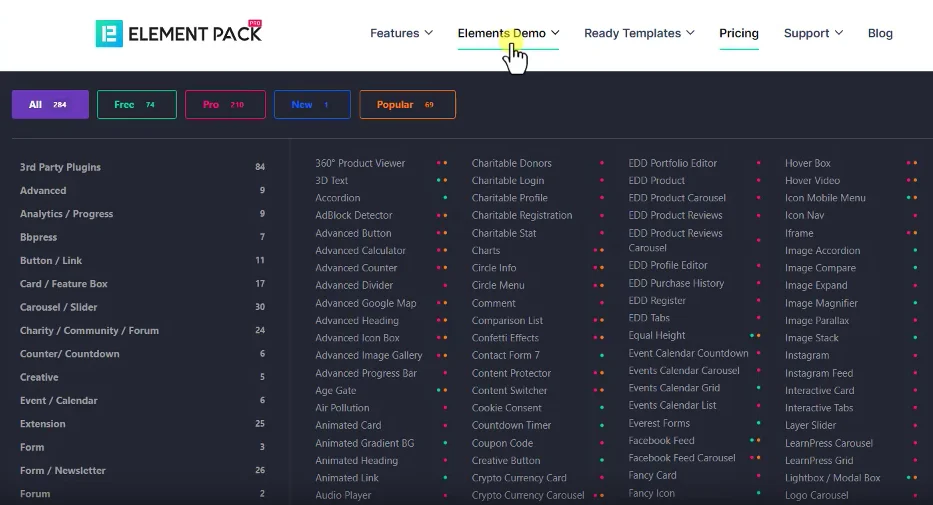Expand the Features menu chevron
Viewport: 933px width, 505px height.
[x=428, y=33]
